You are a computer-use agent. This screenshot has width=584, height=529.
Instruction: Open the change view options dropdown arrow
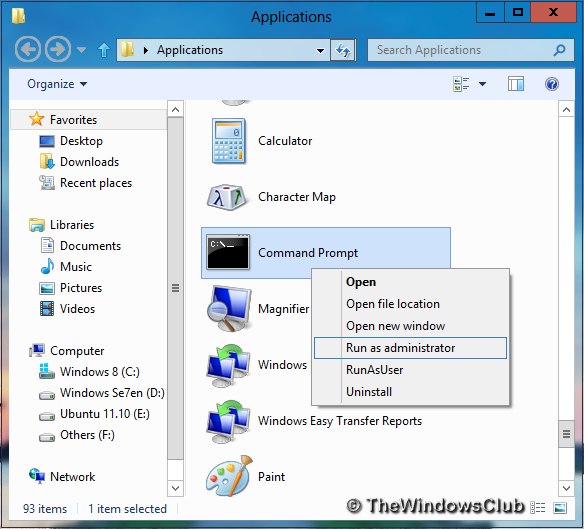[482, 84]
